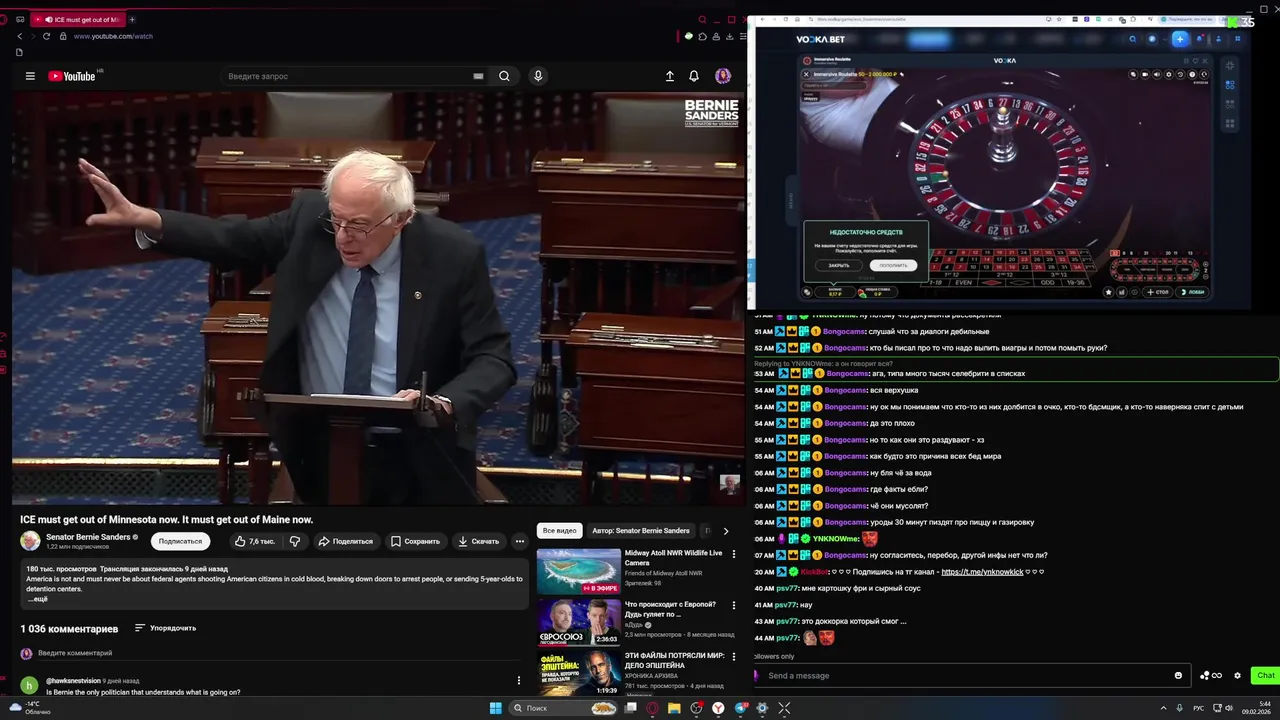Click the on-screen keyboard icon in search box

[x=478, y=76]
